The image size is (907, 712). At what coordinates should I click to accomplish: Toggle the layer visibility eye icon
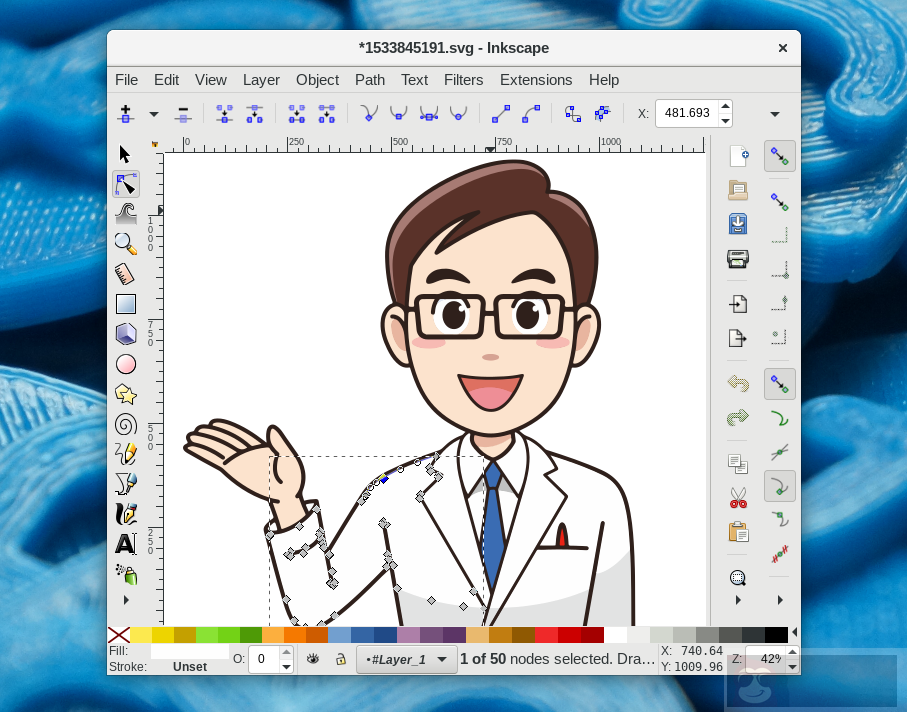[313, 659]
